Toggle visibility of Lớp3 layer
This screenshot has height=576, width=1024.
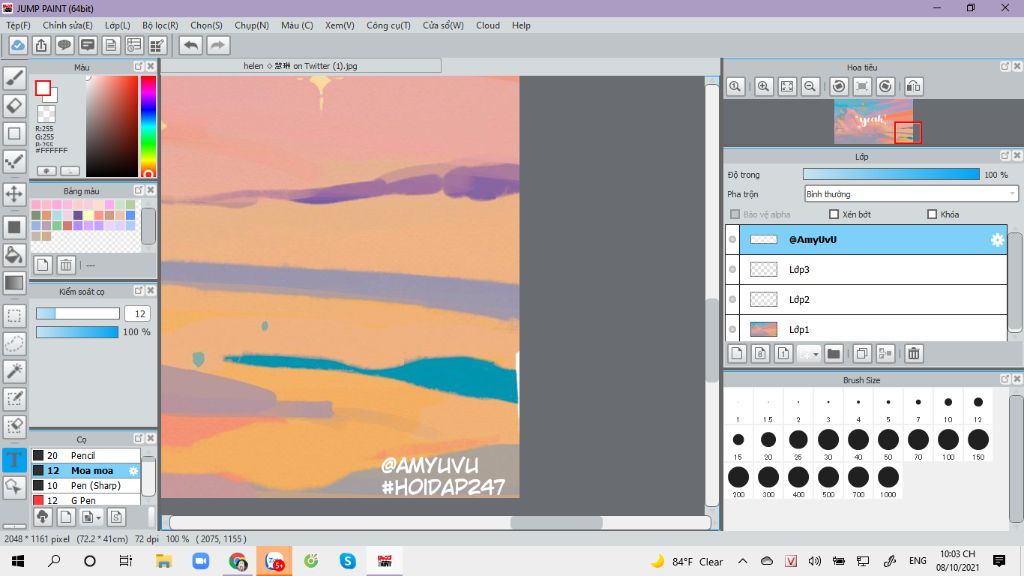point(732,269)
